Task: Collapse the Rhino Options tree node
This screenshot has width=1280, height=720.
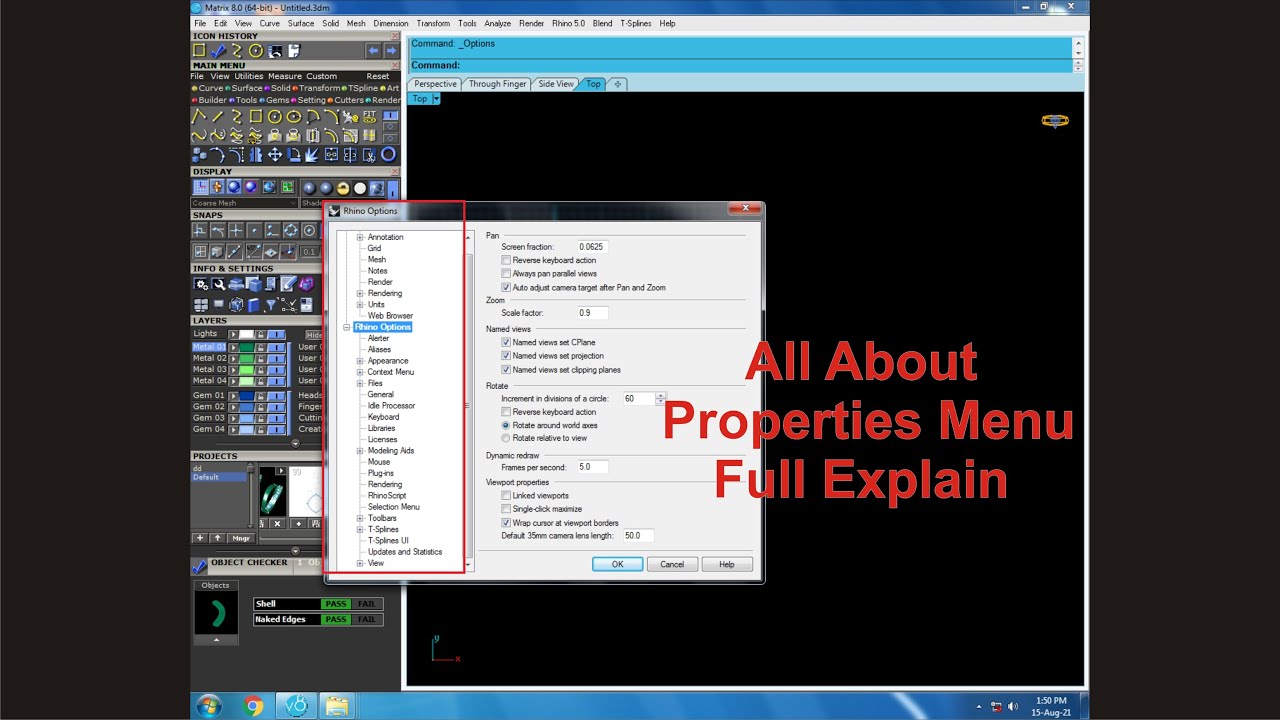Action: [347, 327]
